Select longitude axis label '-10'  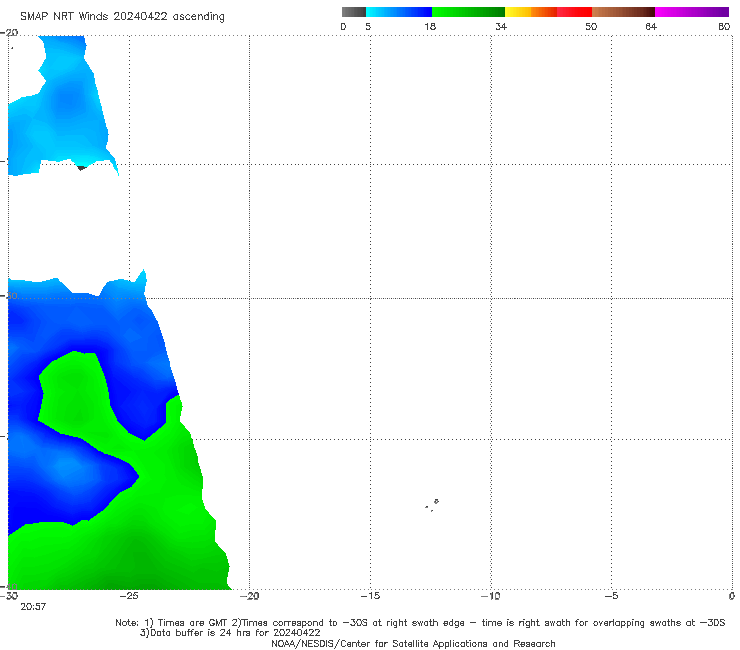[x=490, y=596]
